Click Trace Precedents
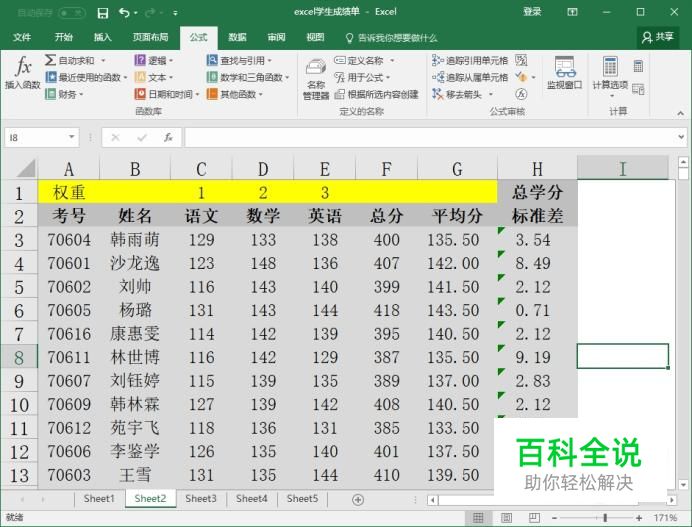 tap(470, 60)
